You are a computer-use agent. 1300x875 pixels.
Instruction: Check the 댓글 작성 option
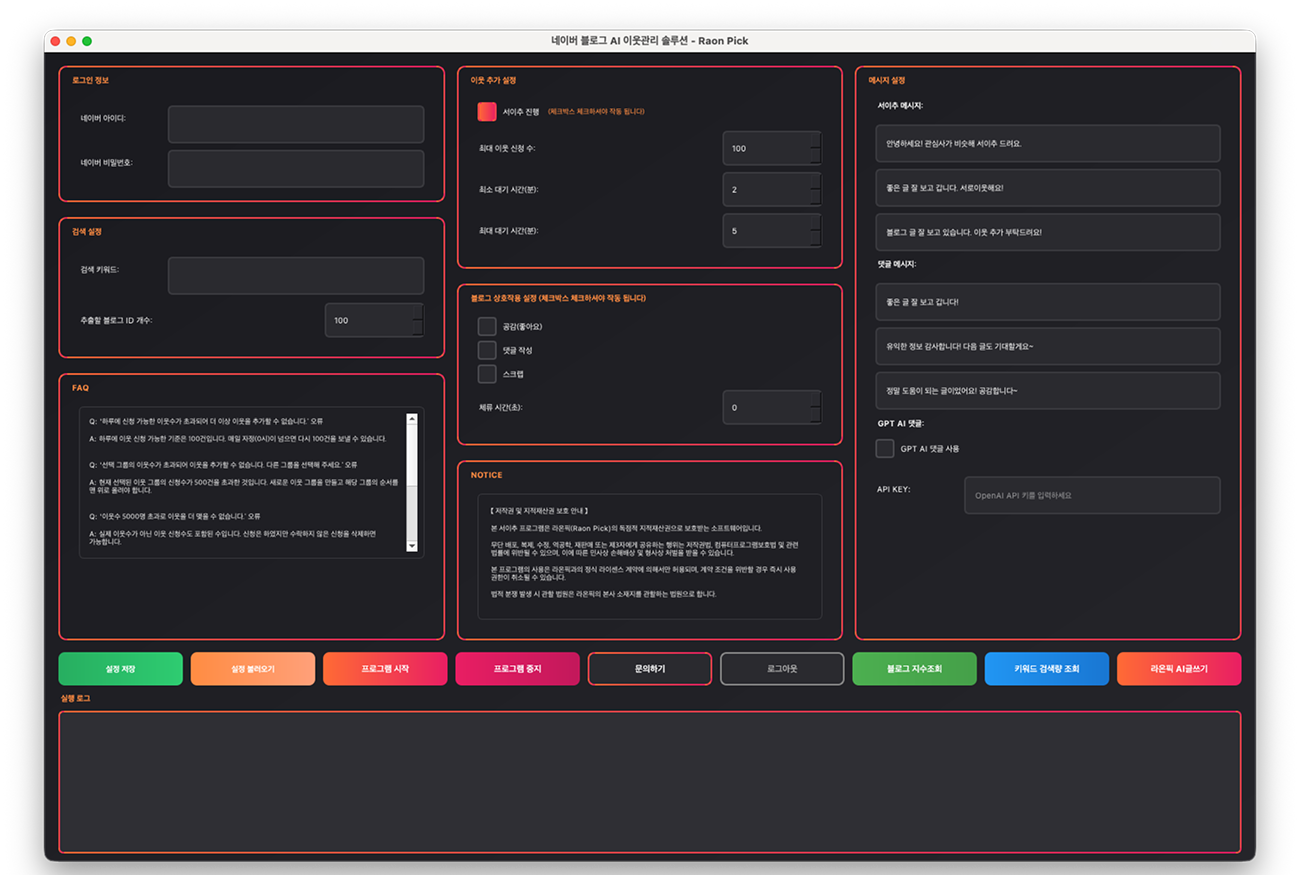point(487,350)
